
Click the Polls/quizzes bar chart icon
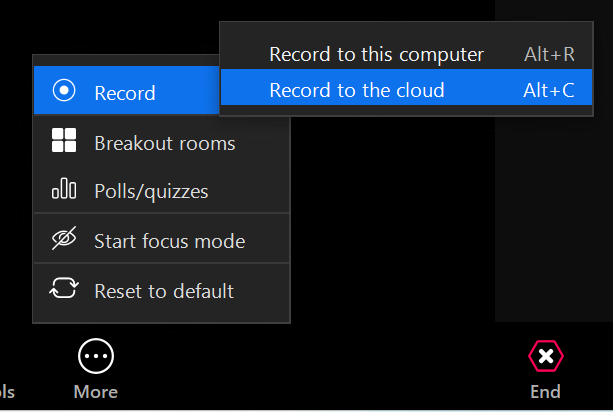(x=64, y=190)
